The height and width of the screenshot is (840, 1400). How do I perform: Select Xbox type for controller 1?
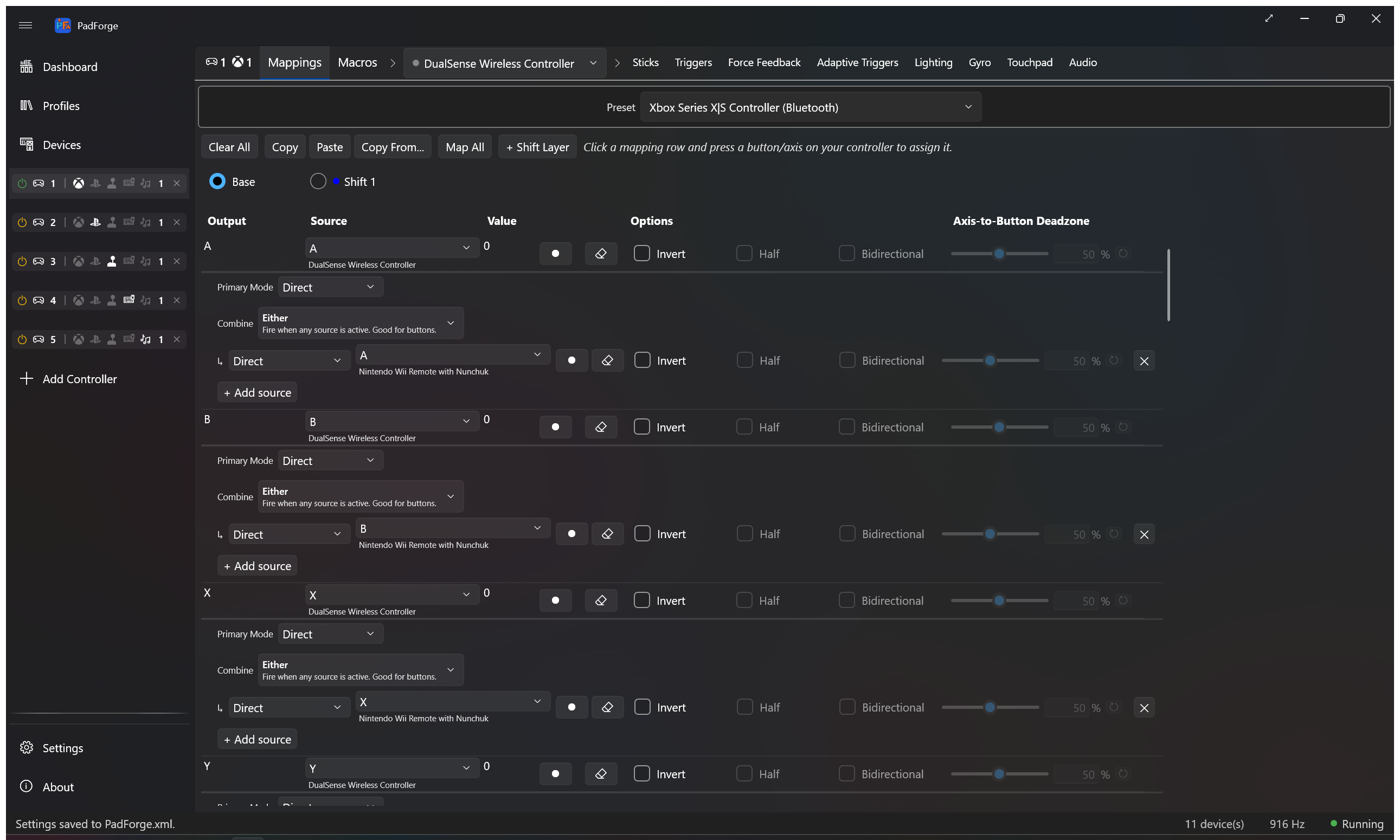tap(79, 183)
